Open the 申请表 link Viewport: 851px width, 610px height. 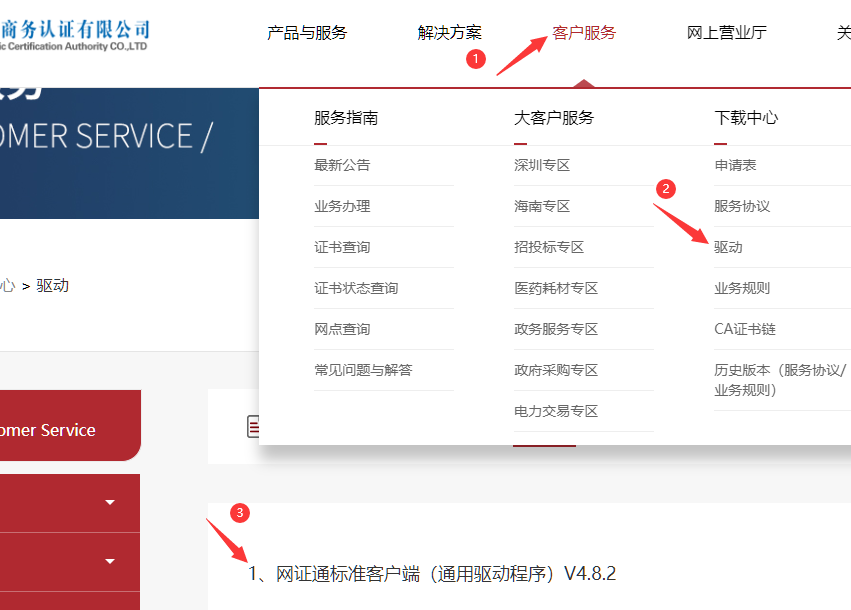(735, 165)
